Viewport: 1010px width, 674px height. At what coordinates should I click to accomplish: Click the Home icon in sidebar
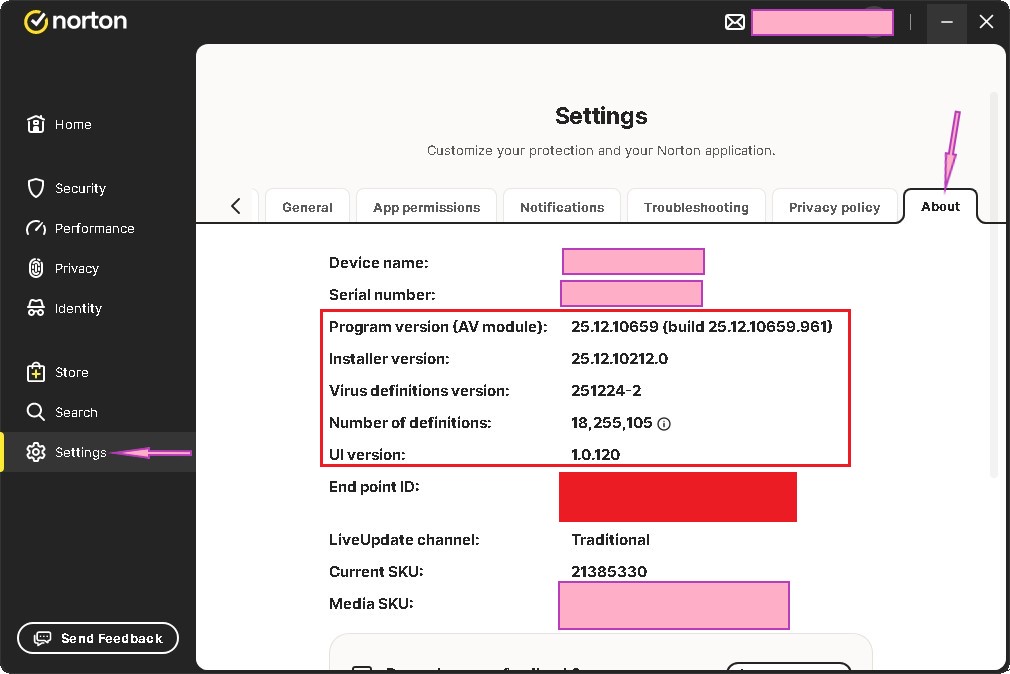(36, 124)
